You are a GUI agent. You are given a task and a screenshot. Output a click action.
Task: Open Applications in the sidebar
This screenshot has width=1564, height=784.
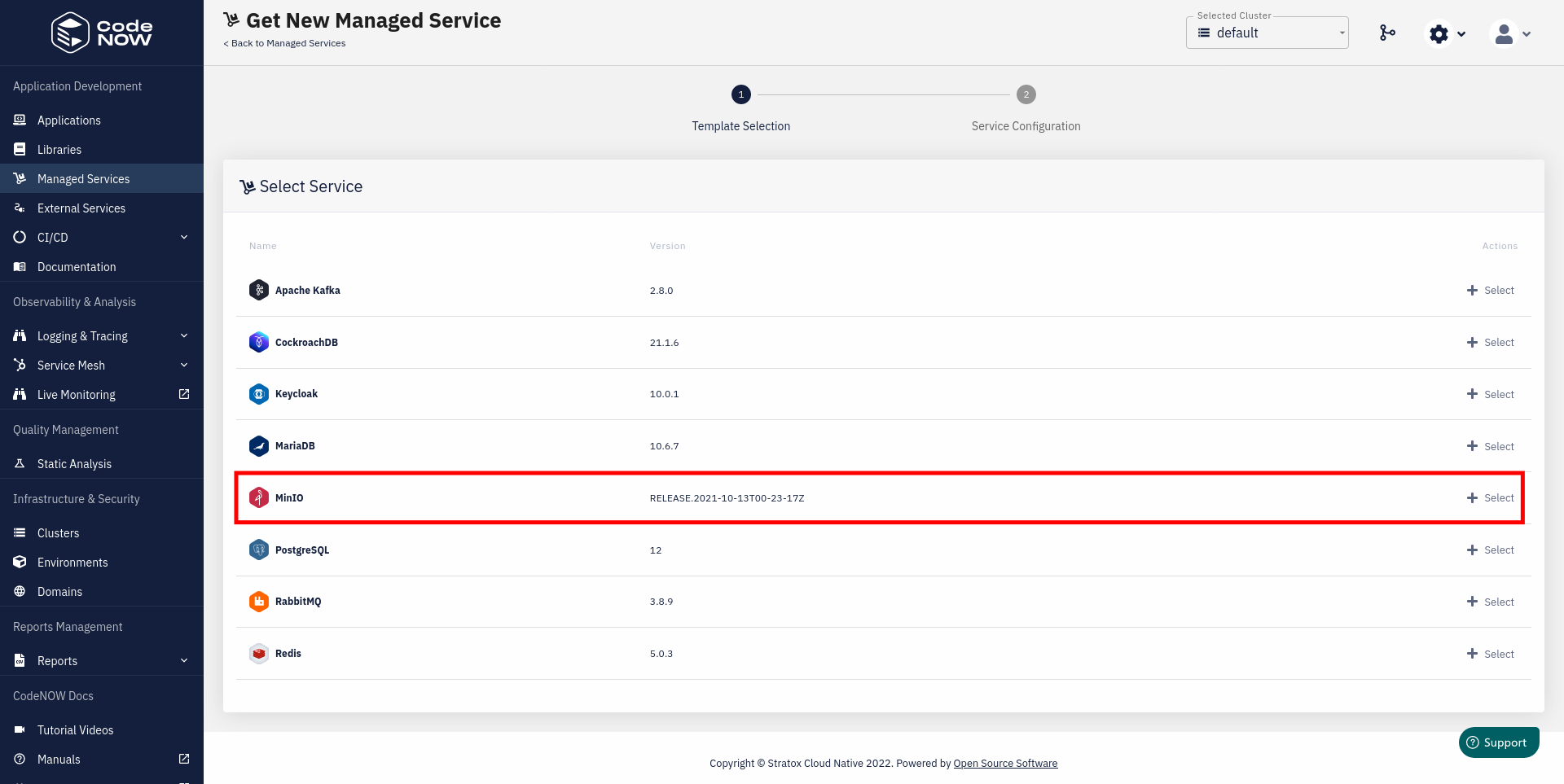point(102,120)
